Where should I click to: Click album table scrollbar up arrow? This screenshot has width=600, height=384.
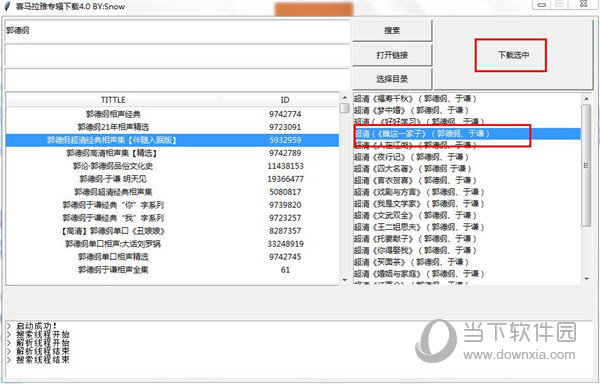point(345,98)
